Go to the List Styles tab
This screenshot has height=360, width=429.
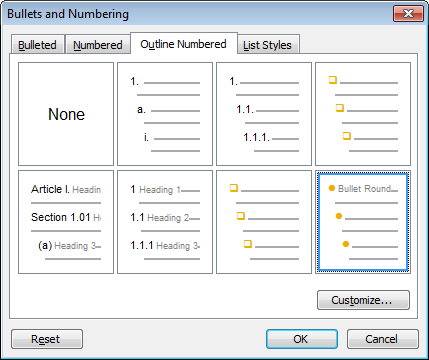[x=268, y=44]
